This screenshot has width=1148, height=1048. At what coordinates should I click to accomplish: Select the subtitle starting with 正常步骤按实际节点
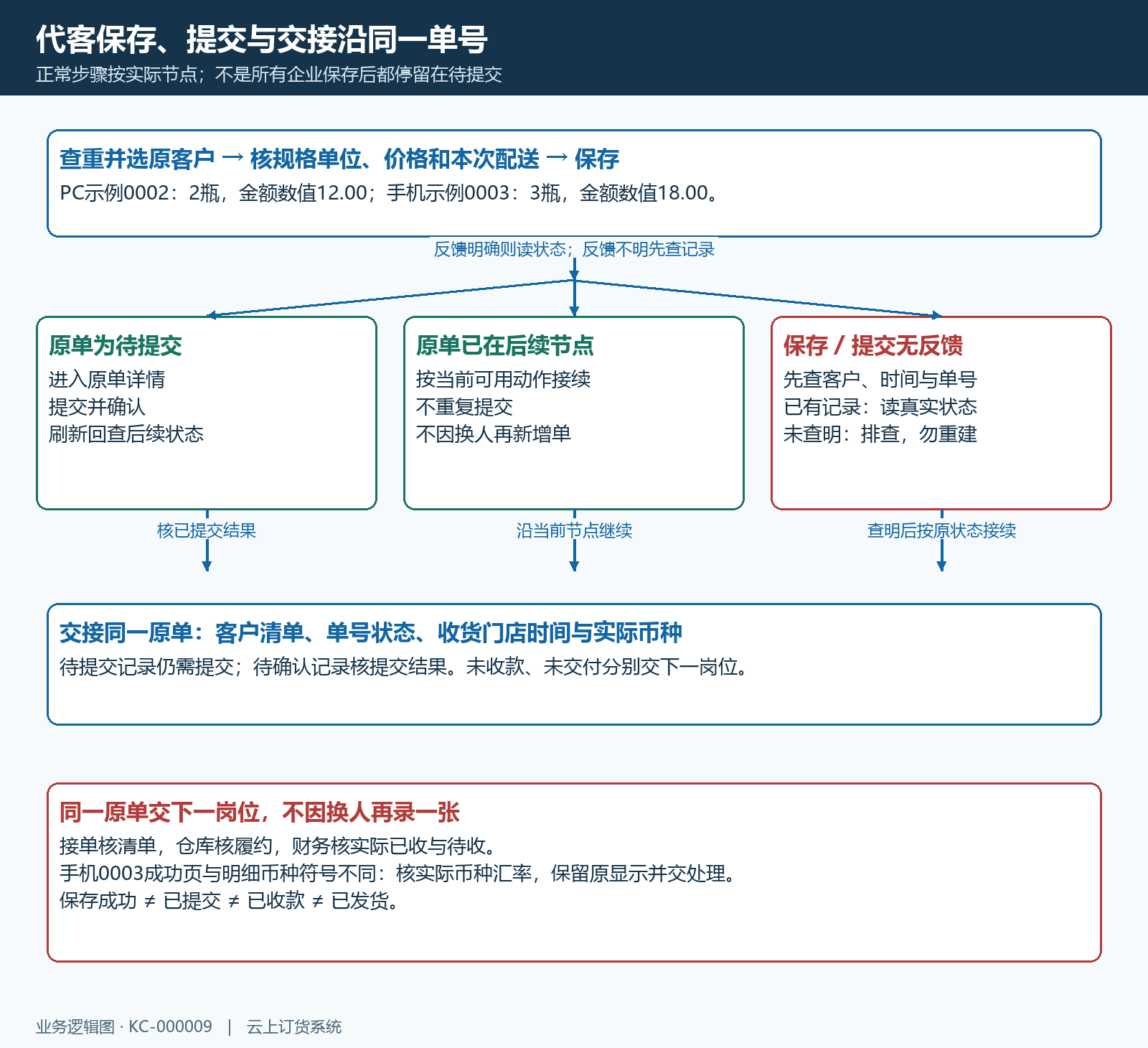click(x=269, y=75)
